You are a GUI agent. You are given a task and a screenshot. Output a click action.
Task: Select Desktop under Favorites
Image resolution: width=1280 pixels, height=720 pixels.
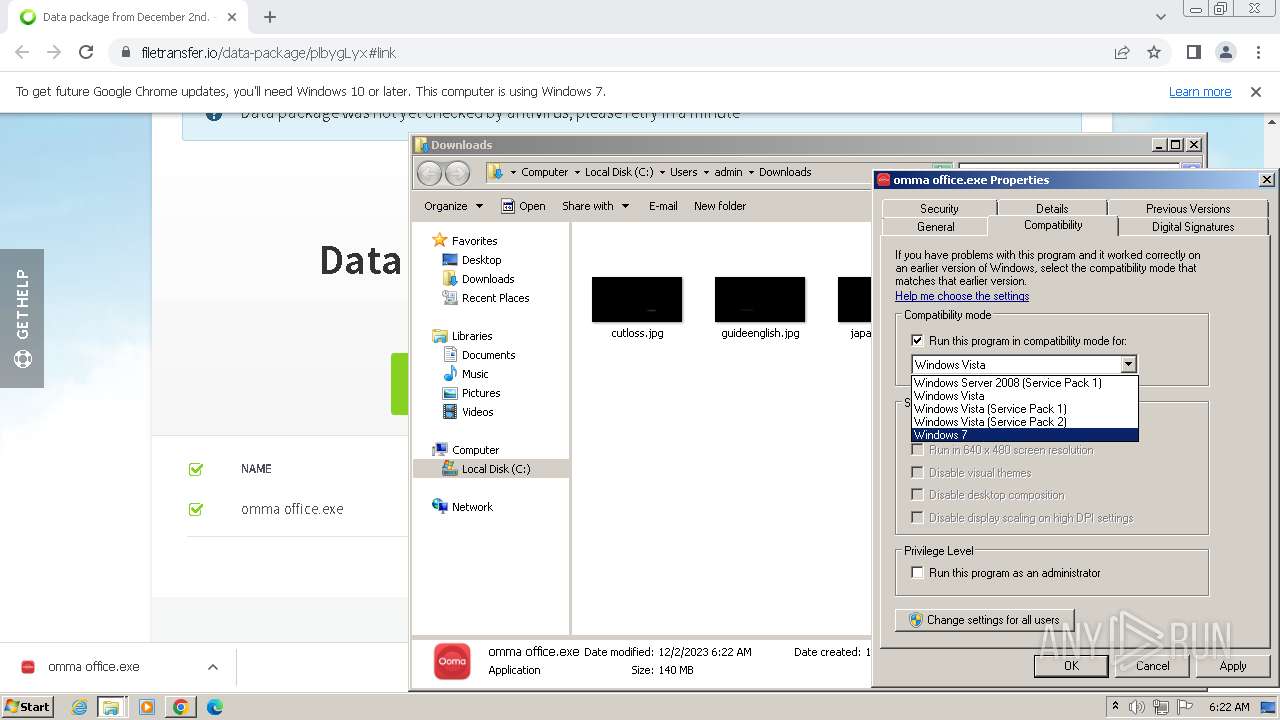tap(481, 260)
